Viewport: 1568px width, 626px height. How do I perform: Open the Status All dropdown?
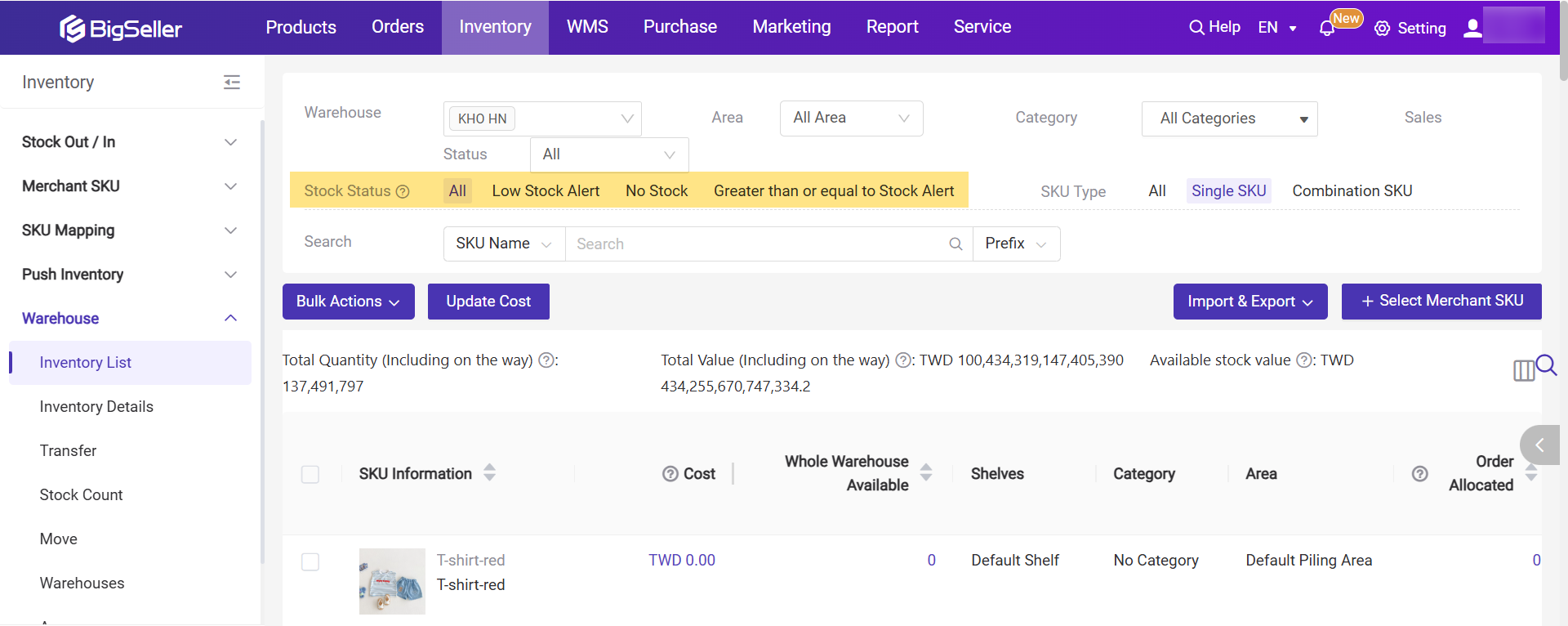(x=609, y=154)
